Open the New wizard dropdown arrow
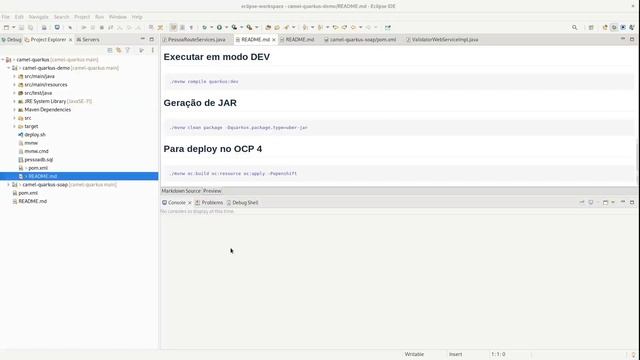Viewport: 640px width, 360px height. coord(13,27)
